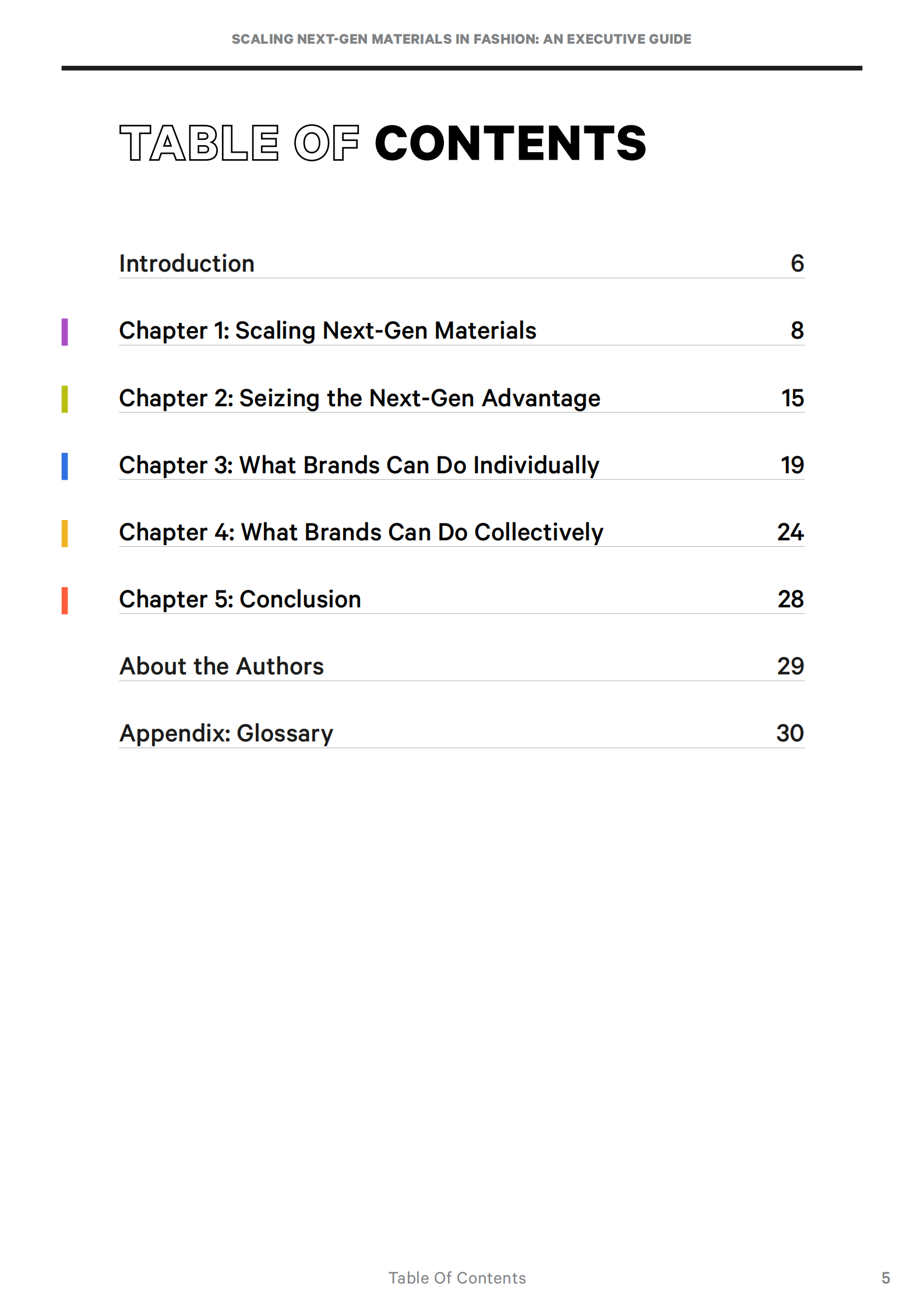Viewport: 924px width, 1308px height.
Task: Click page number 15 for Chapter 2
Action: click(x=792, y=398)
